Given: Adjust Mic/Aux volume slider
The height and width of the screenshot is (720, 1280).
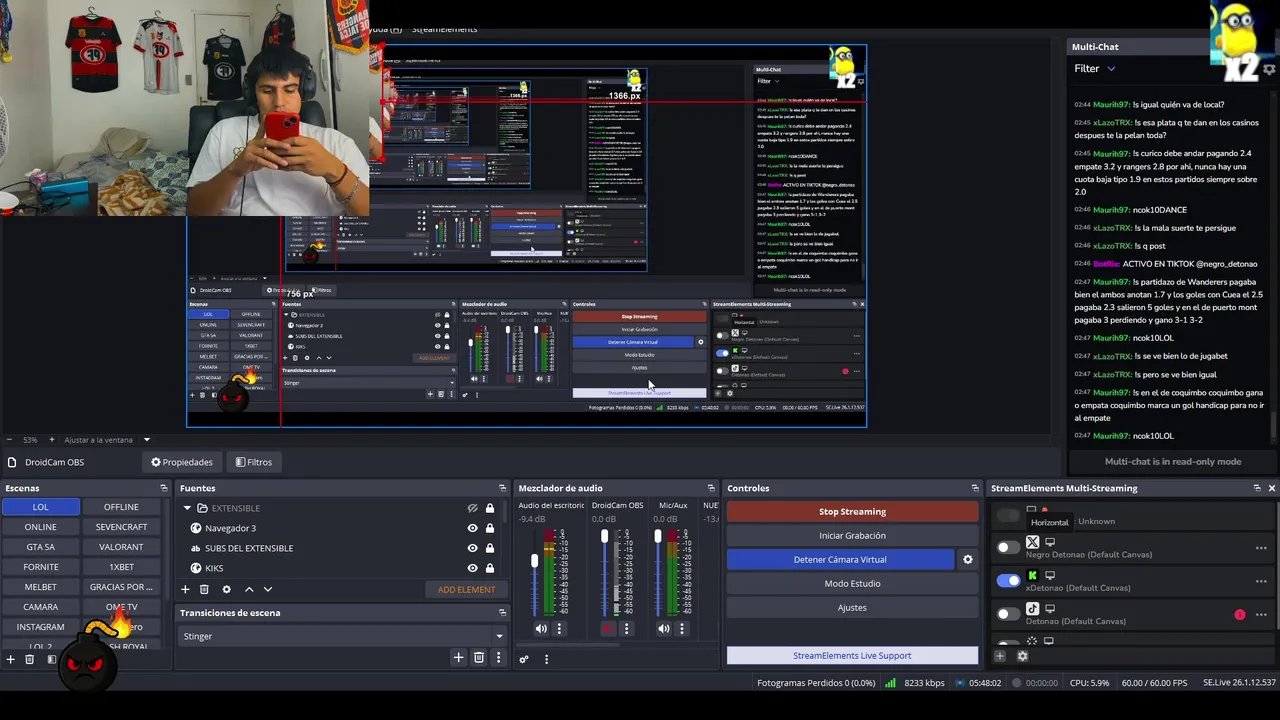Looking at the screenshot, I should 657,537.
